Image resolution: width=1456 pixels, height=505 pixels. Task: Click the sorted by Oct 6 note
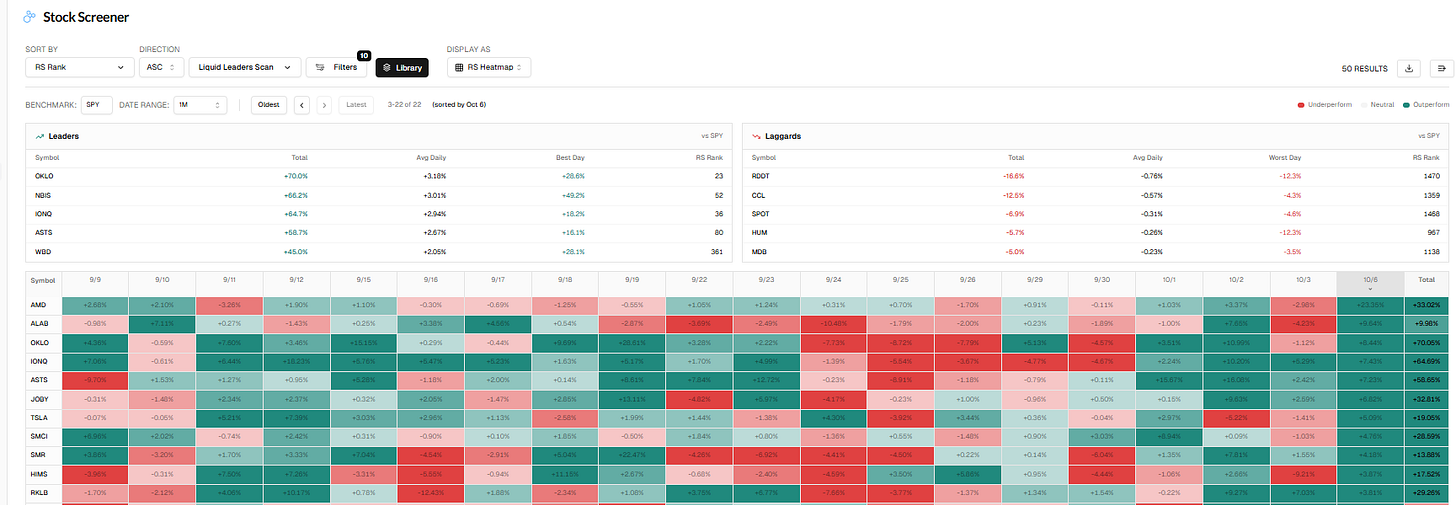point(459,104)
